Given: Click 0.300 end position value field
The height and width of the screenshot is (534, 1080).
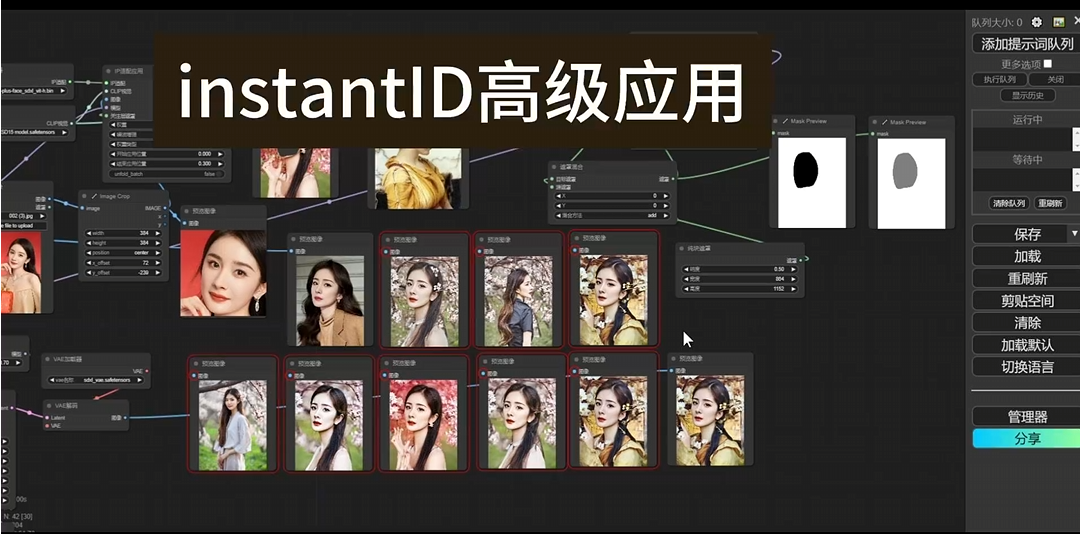Looking at the screenshot, I should [x=167, y=164].
